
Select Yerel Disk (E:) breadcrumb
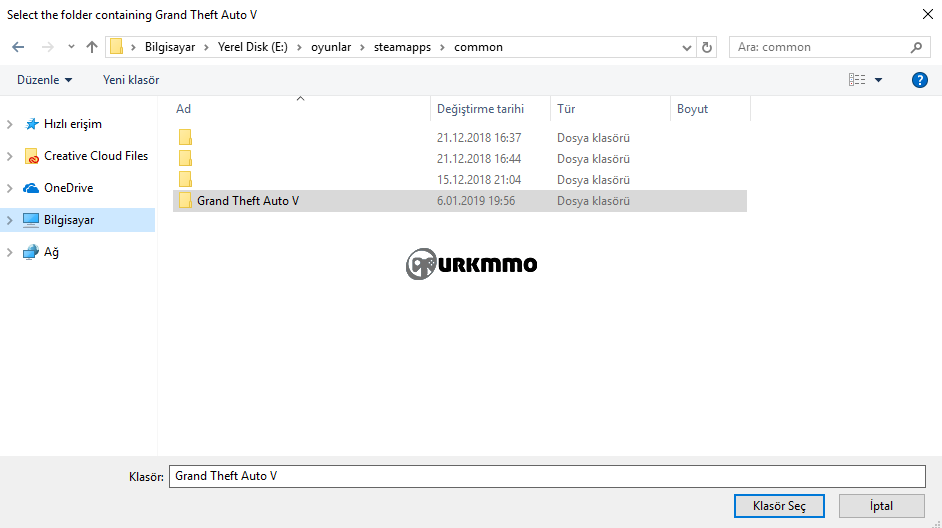pos(252,47)
